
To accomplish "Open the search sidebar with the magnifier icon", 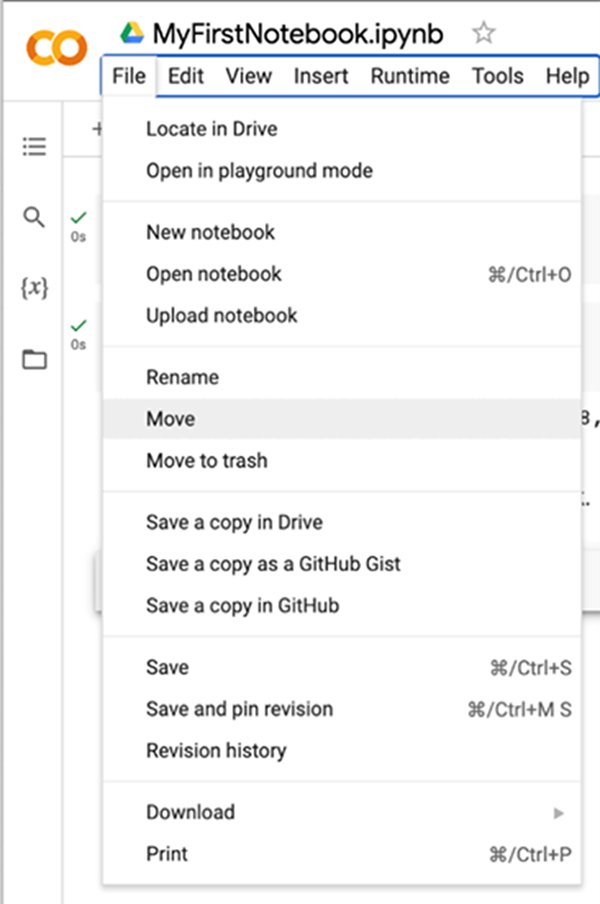I will coord(33,216).
